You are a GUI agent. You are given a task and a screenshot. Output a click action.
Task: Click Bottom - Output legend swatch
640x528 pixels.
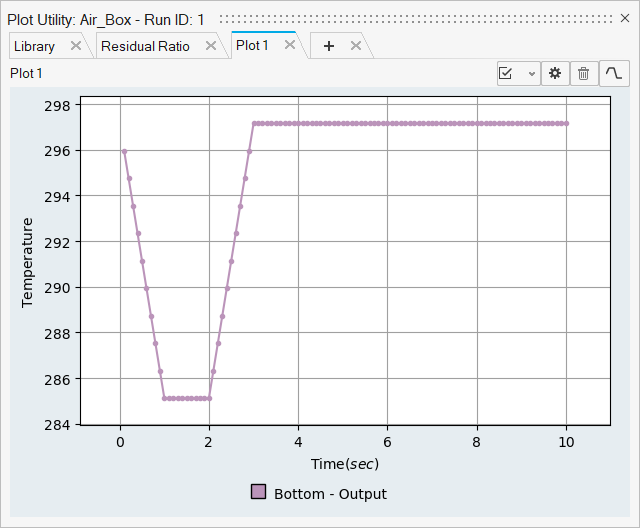258,492
